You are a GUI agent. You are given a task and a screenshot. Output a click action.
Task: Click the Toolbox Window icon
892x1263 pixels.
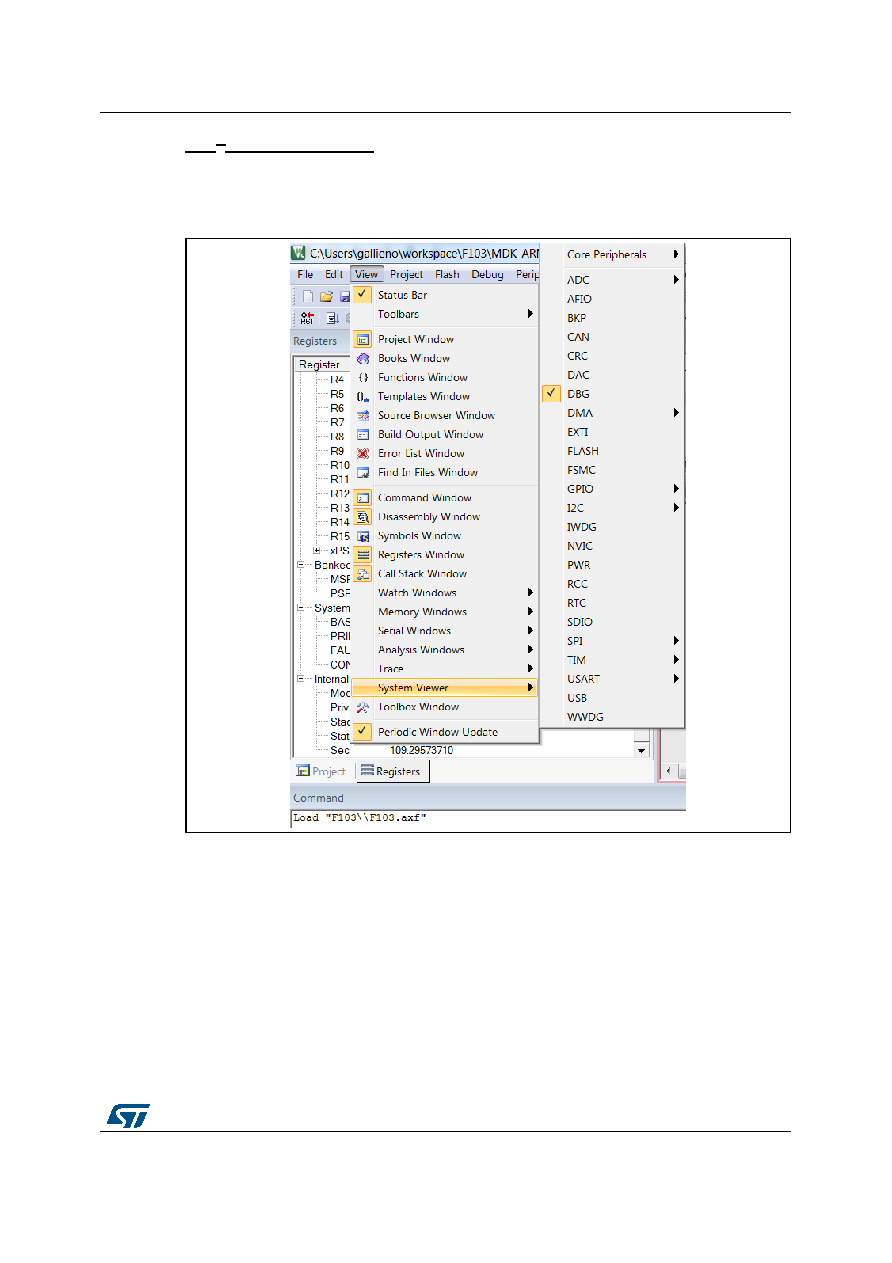[364, 707]
